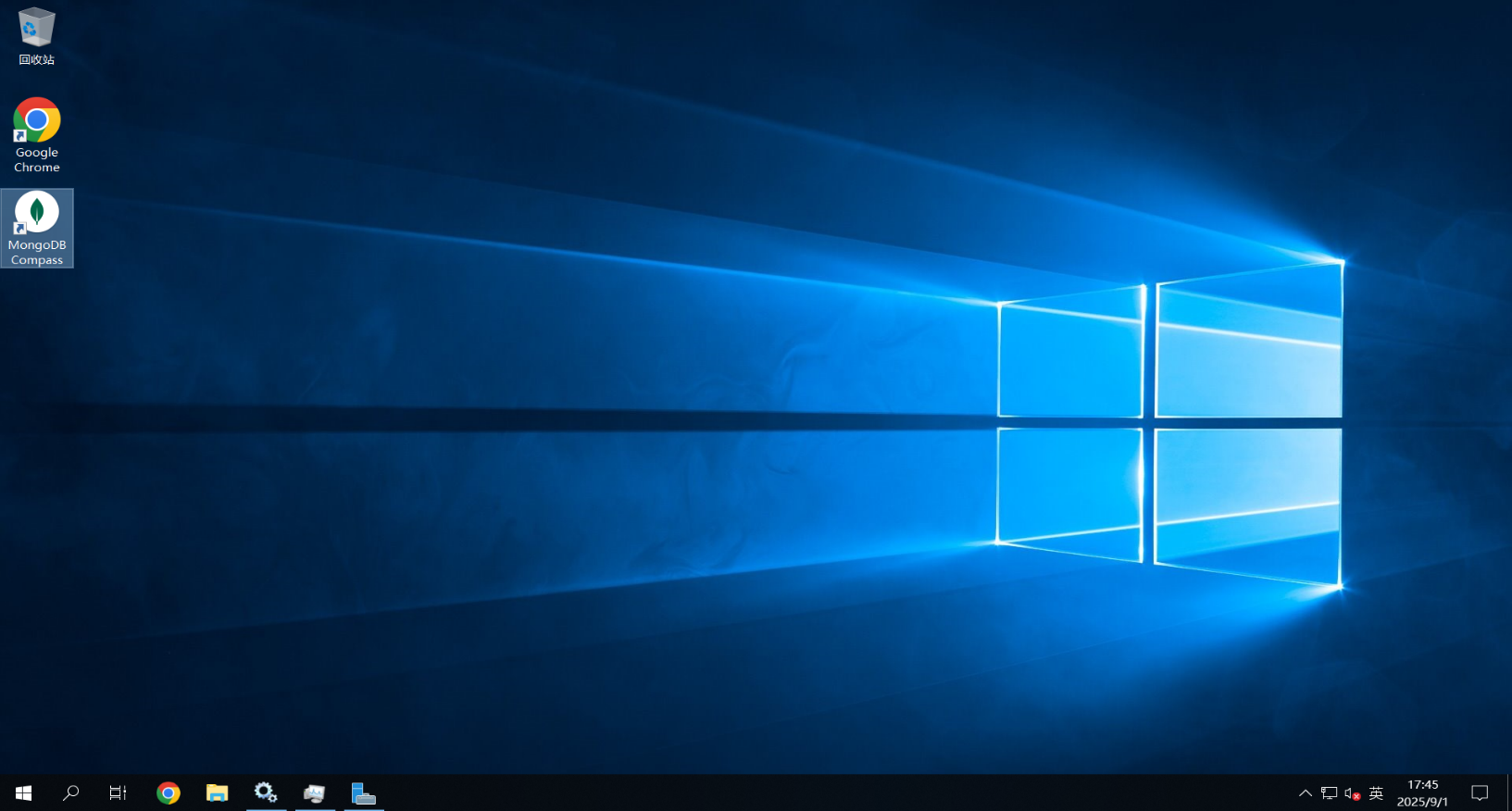Switch to the Settings gear taskbar app
This screenshot has width=1512, height=811.
(266, 793)
